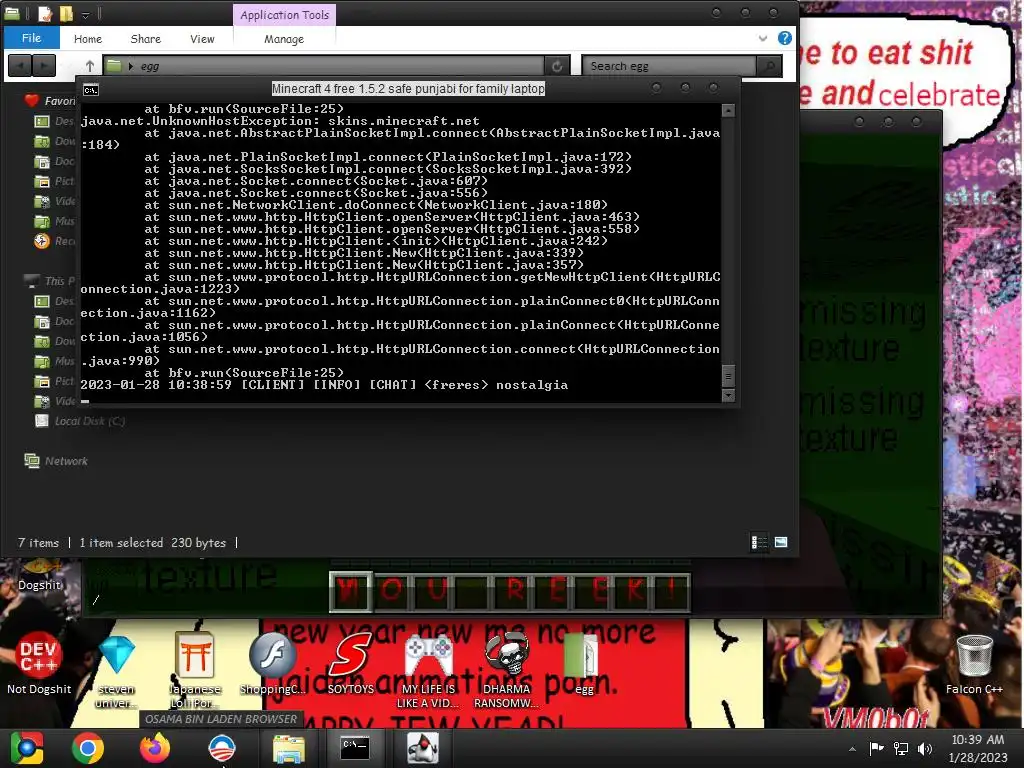Open the steven univer... diamond desktop icon
This screenshot has width=1024, height=768.
point(116,669)
